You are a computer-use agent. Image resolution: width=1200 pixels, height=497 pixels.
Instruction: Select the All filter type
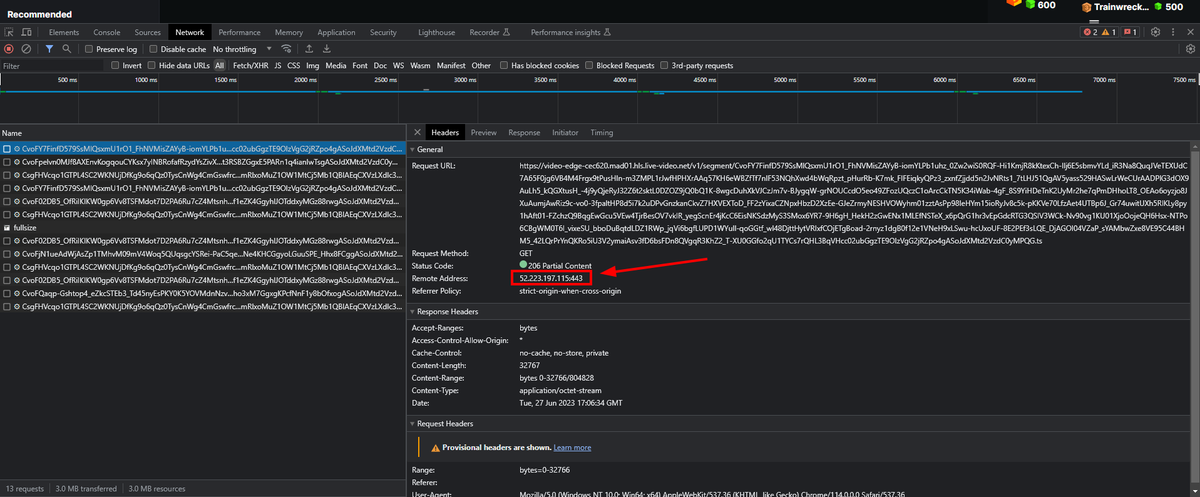tap(220, 65)
